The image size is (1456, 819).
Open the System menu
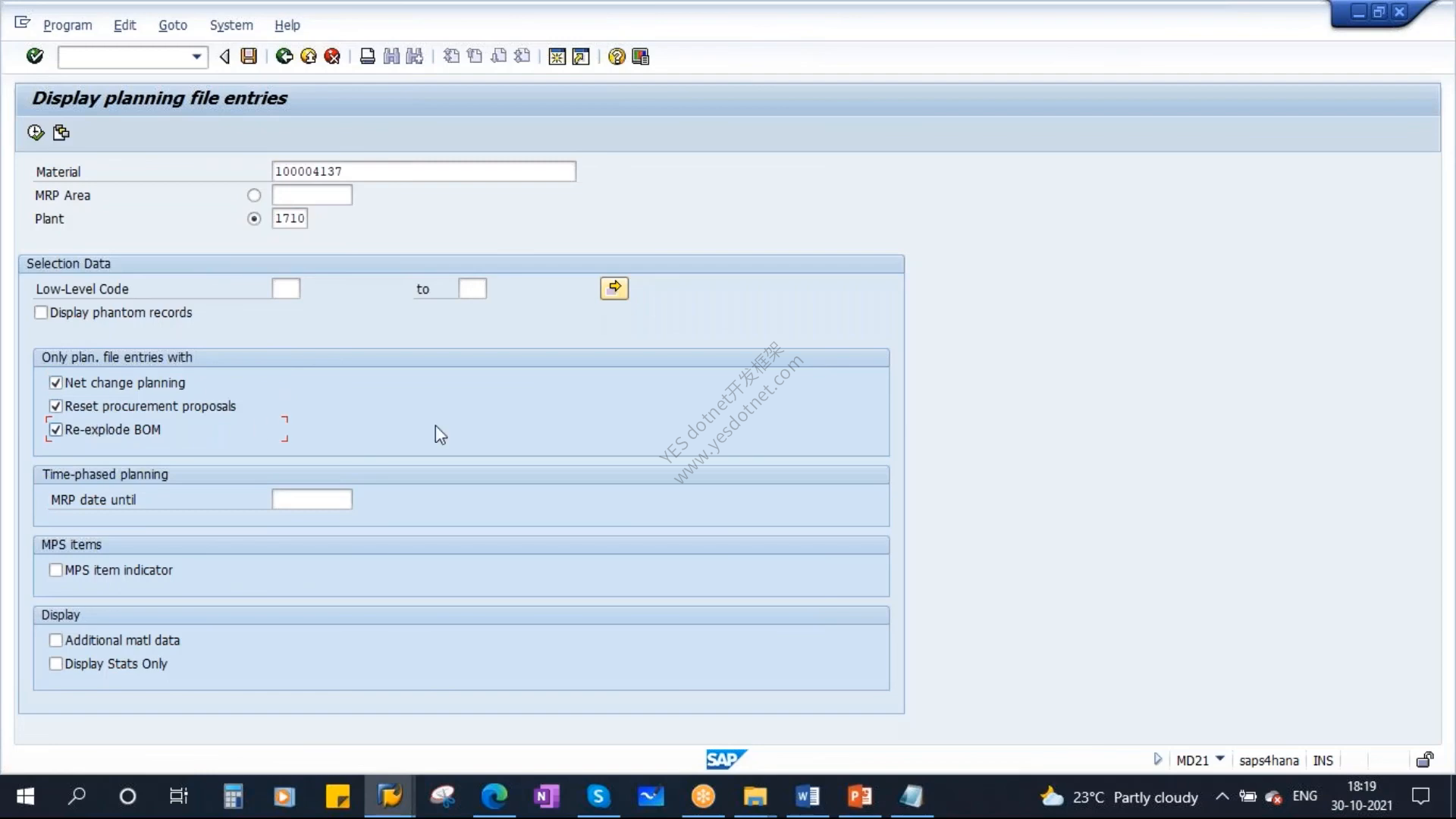[231, 25]
